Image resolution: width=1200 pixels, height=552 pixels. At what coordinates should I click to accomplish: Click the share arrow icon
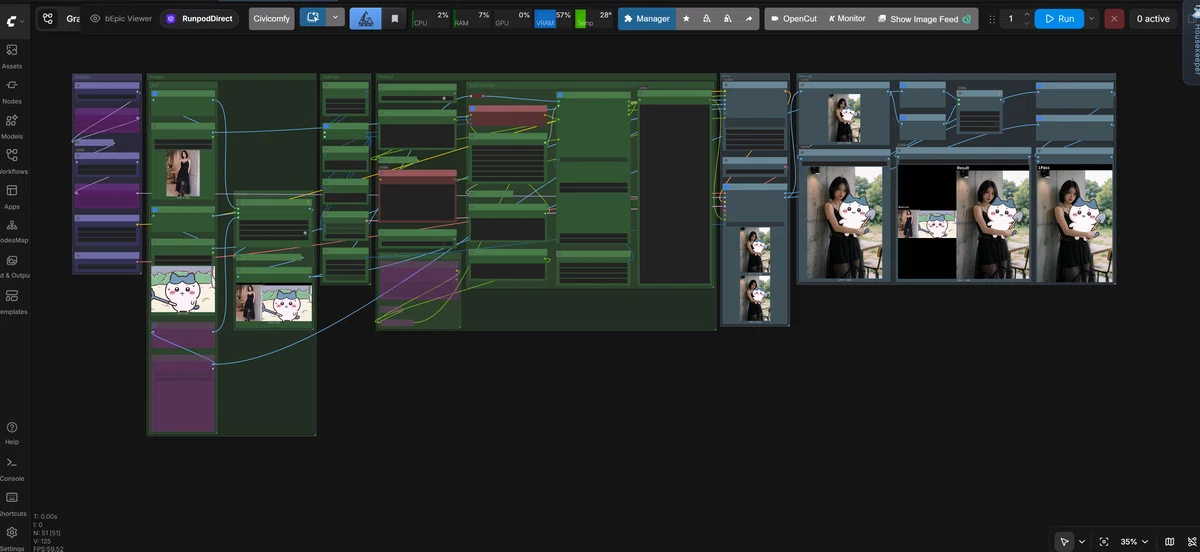[749, 19]
